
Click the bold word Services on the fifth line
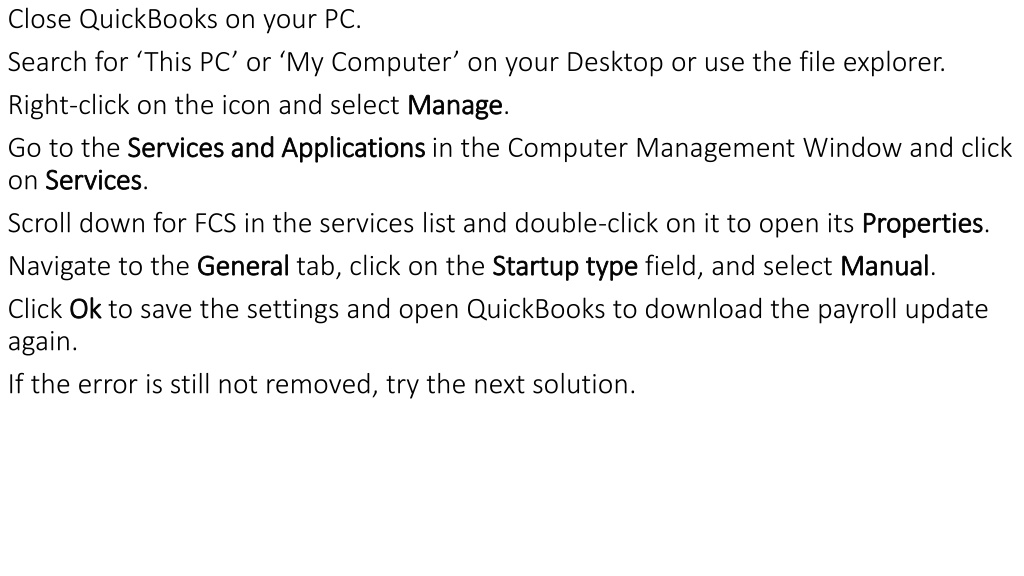click(93, 181)
